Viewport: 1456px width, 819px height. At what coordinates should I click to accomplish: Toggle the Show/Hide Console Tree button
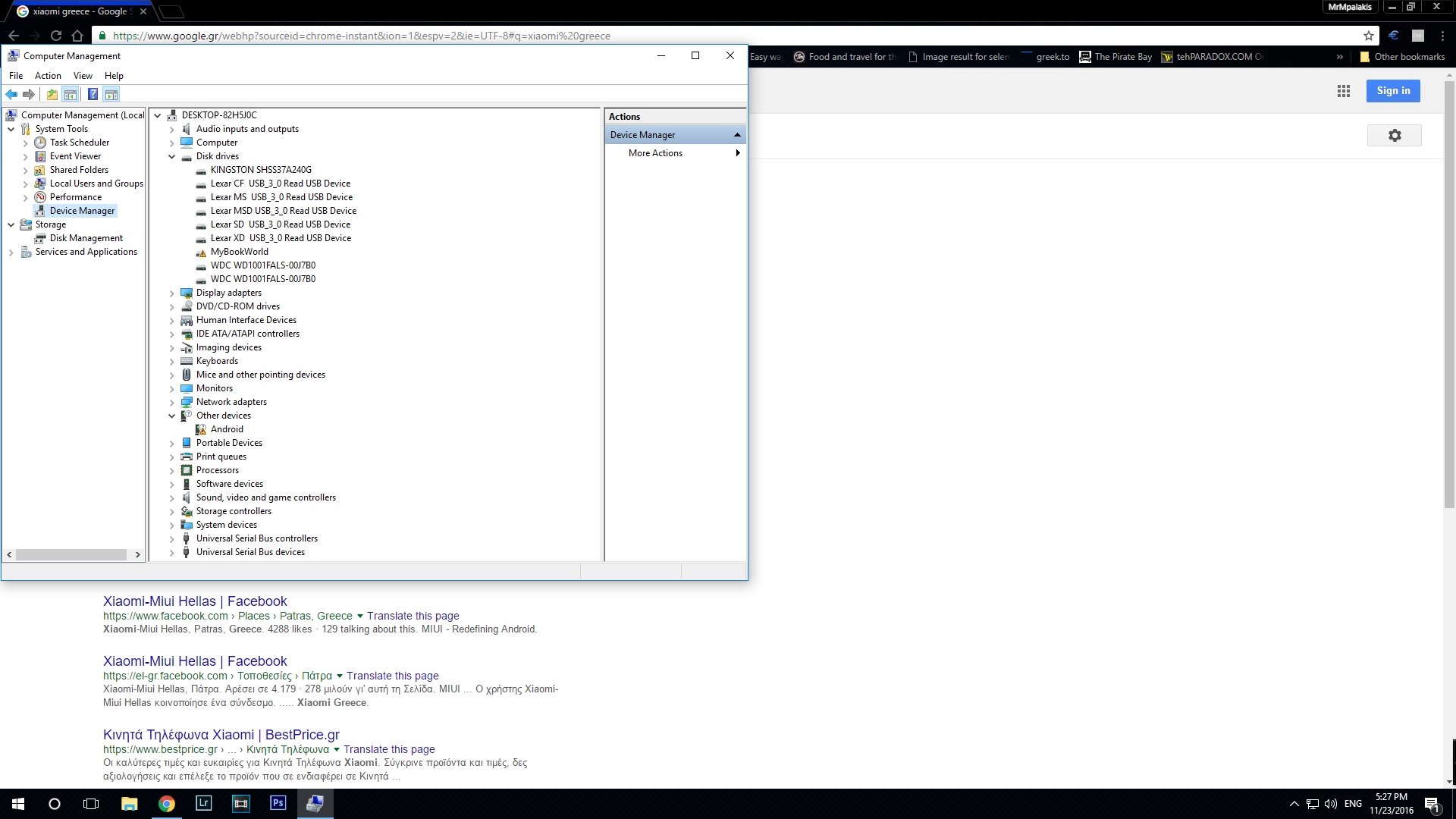71,95
